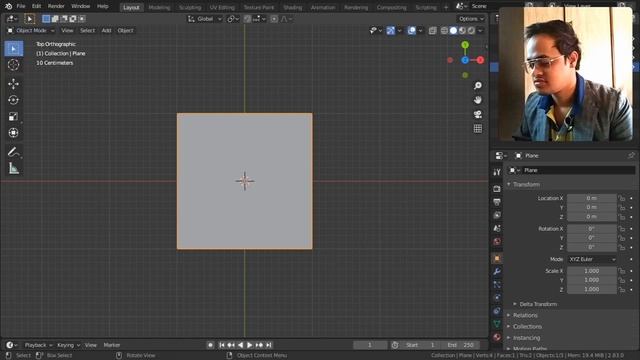Image resolution: width=640 pixels, height=360 pixels.
Task: Open the Object properties tab
Action: click(497, 258)
